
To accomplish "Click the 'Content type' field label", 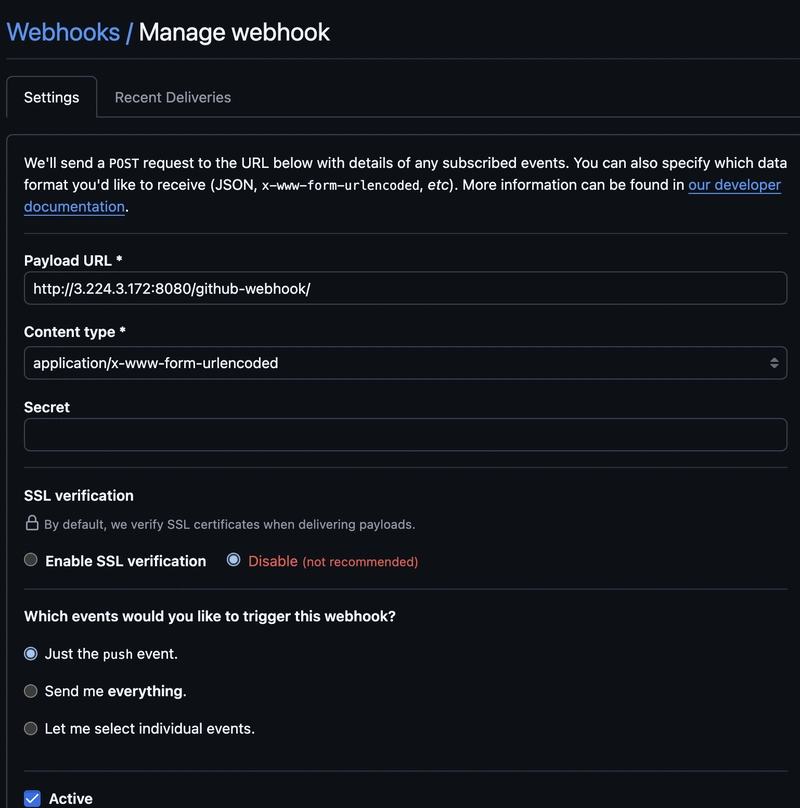I will 74,331.
